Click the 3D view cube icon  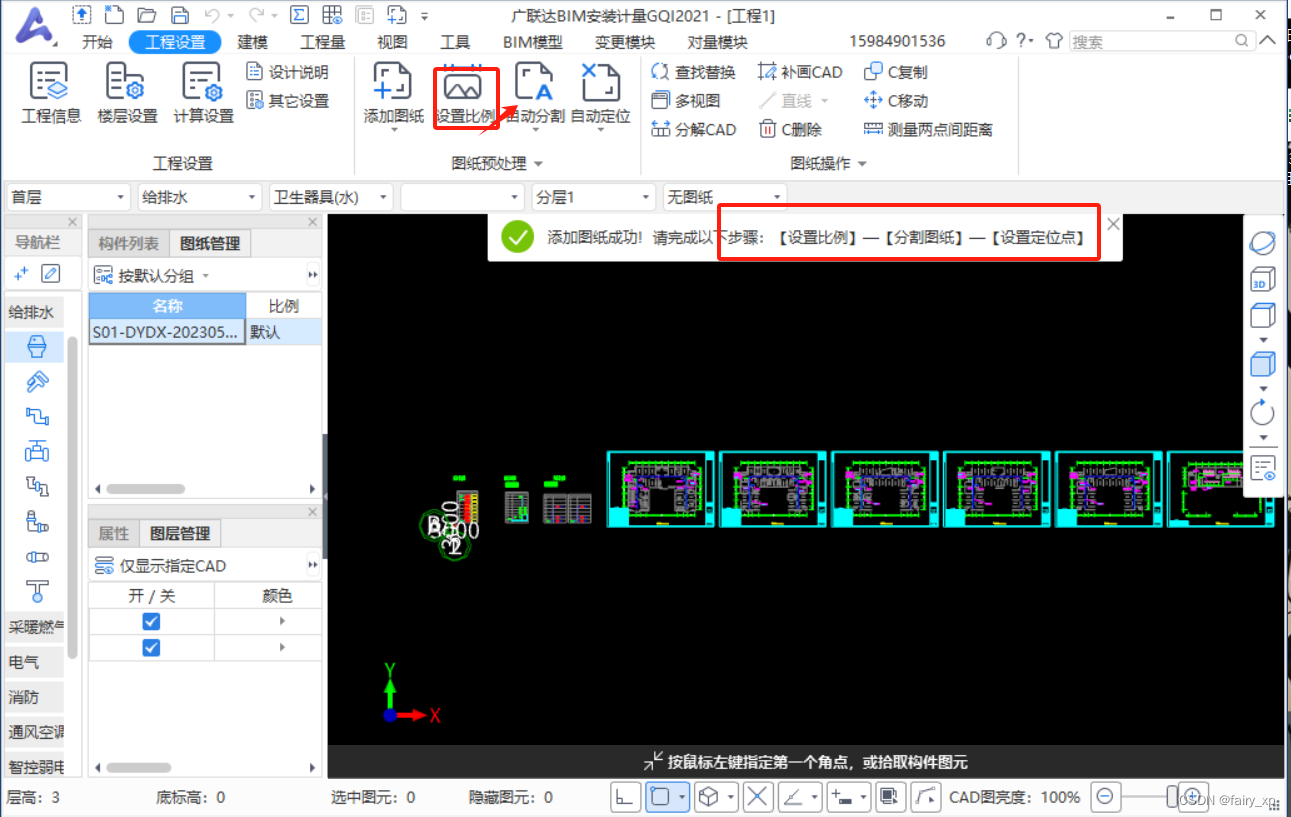1263,279
